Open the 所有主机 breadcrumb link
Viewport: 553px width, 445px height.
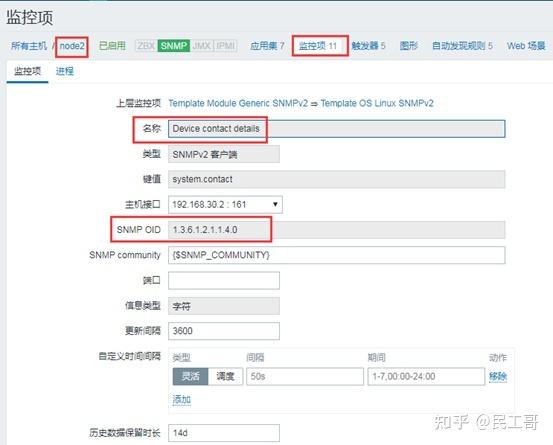[x=29, y=46]
